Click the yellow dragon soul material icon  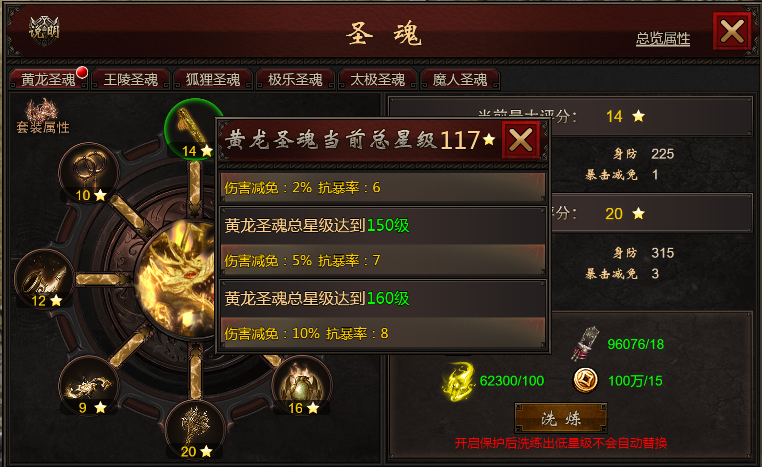coord(458,381)
